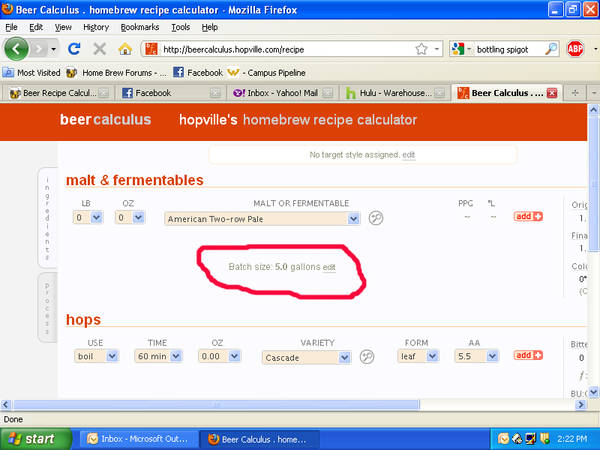Click the vertical scrollbar up arrow
Viewport: 600px width, 450px height.
(x=593, y=110)
